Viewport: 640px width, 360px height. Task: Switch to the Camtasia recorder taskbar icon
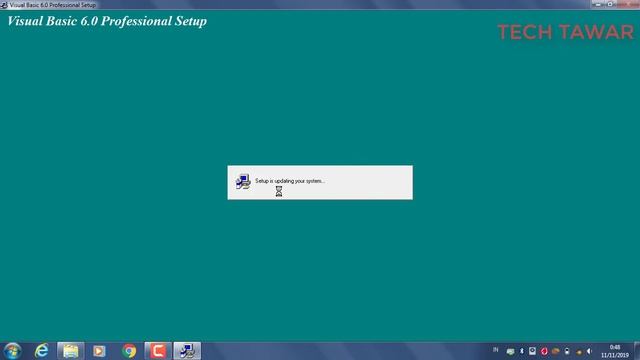tap(158, 351)
